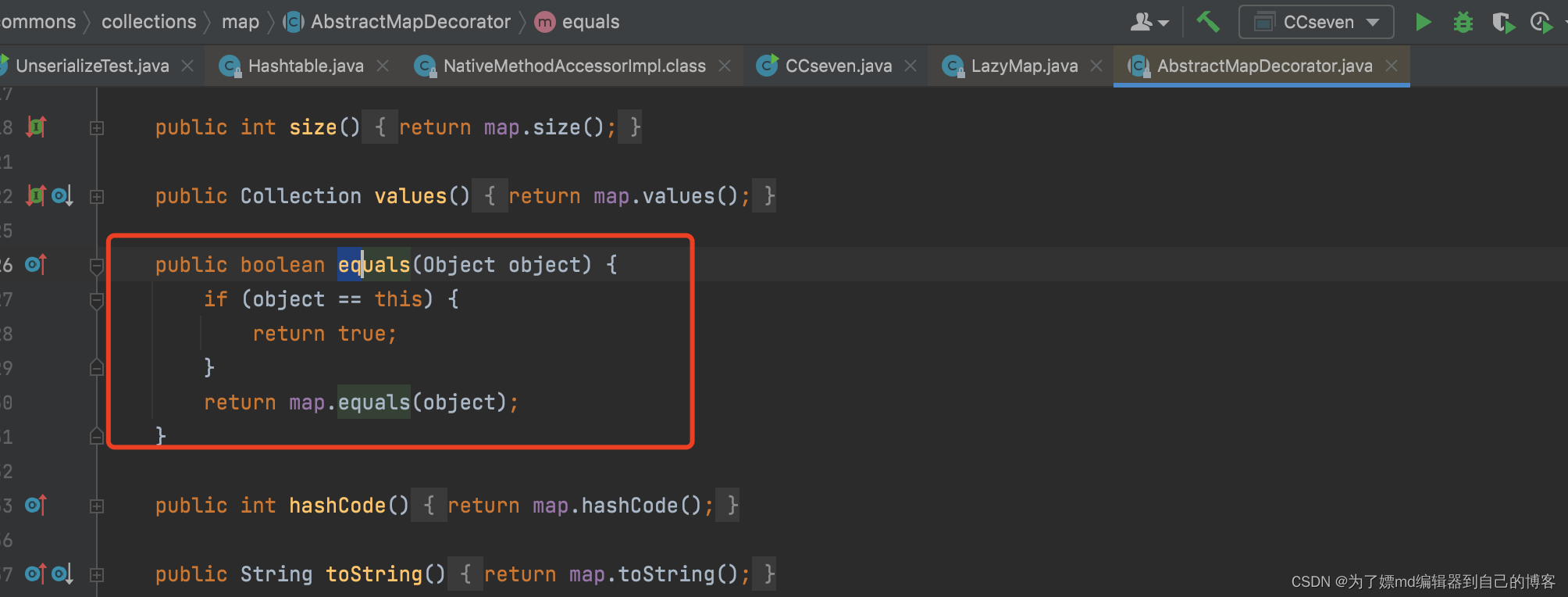Image resolution: width=1568 pixels, height=597 pixels.
Task: Click 'return true;' code line
Action: (325, 334)
